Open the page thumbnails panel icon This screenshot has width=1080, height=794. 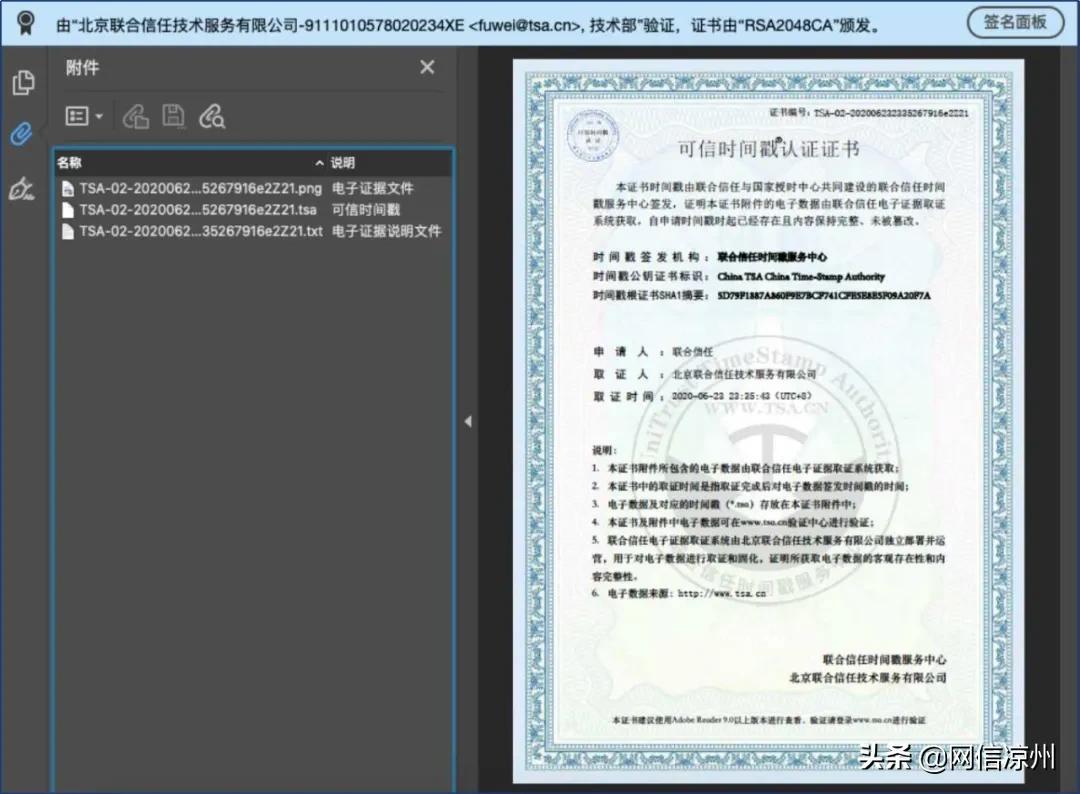tap(23, 83)
